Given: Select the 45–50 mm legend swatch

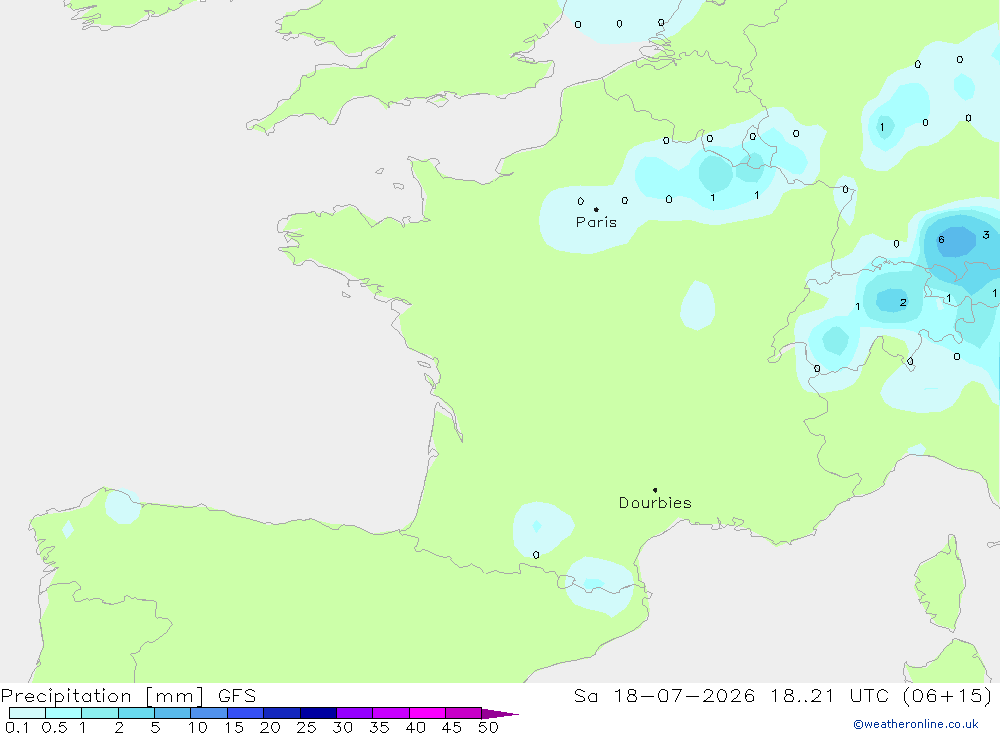Looking at the screenshot, I should 464,713.
